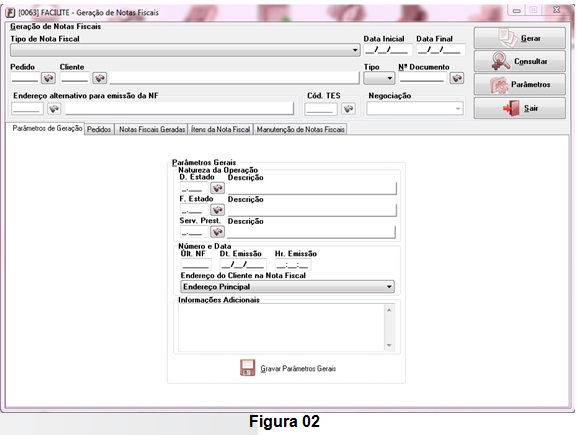The height and width of the screenshot is (435, 577).
Task: Click the alternate address lookup icon
Action: click(x=54, y=109)
